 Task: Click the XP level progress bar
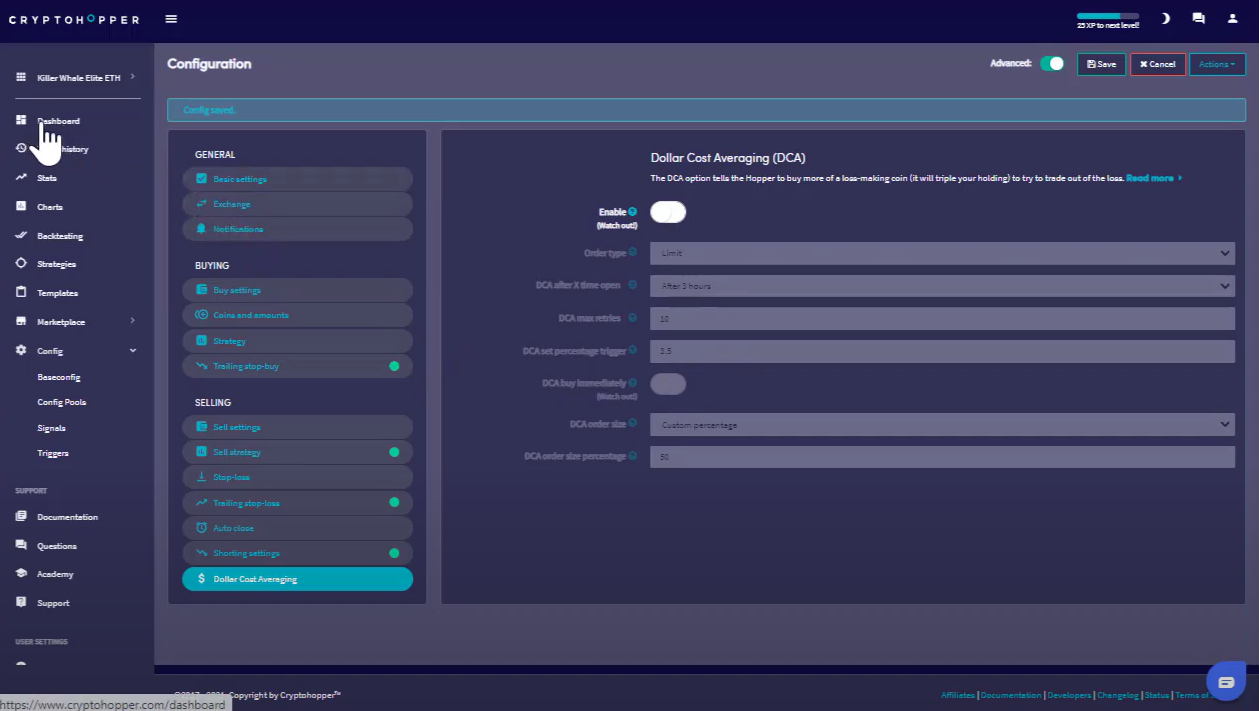click(x=1107, y=16)
